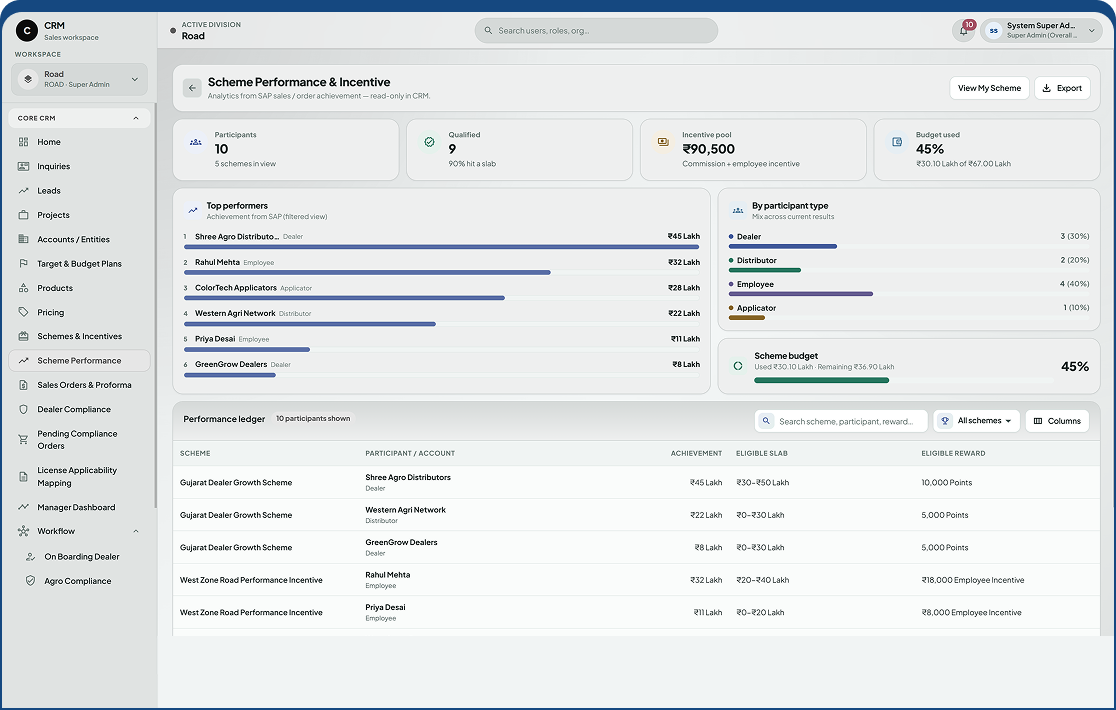1116x710 pixels.
Task: Click the ₹18,000 Employee Incentive reward cell
Action: click(x=972, y=580)
